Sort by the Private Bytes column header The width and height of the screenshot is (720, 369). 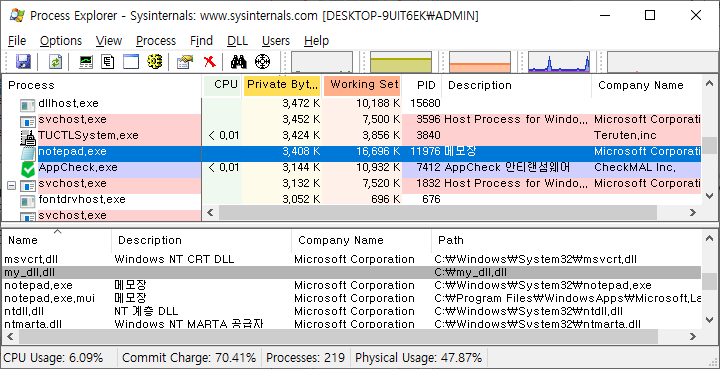pyautogui.click(x=282, y=85)
